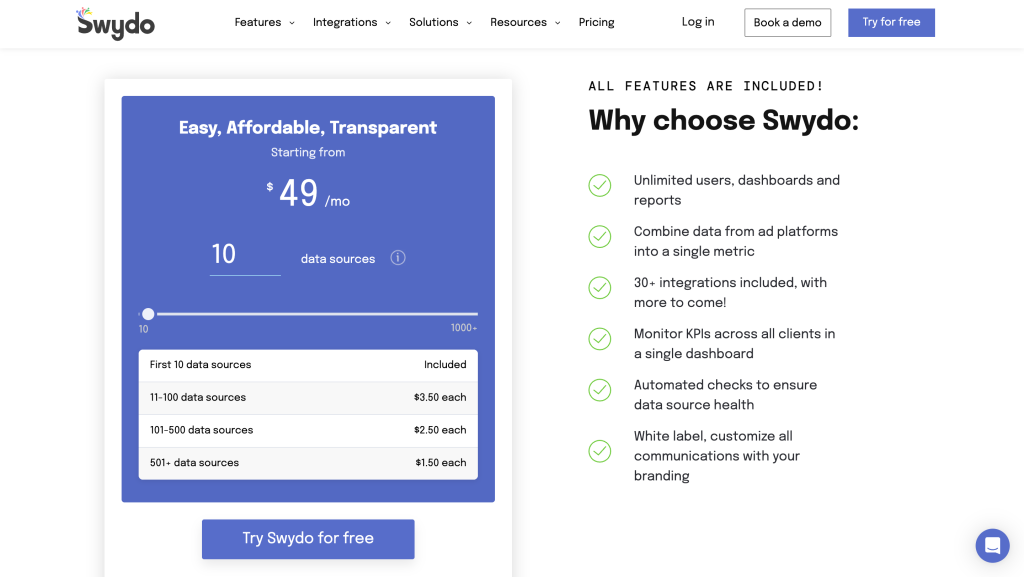Click the checkmark beside Automated checks
This screenshot has width=1024, height=577.
[600, 390]
